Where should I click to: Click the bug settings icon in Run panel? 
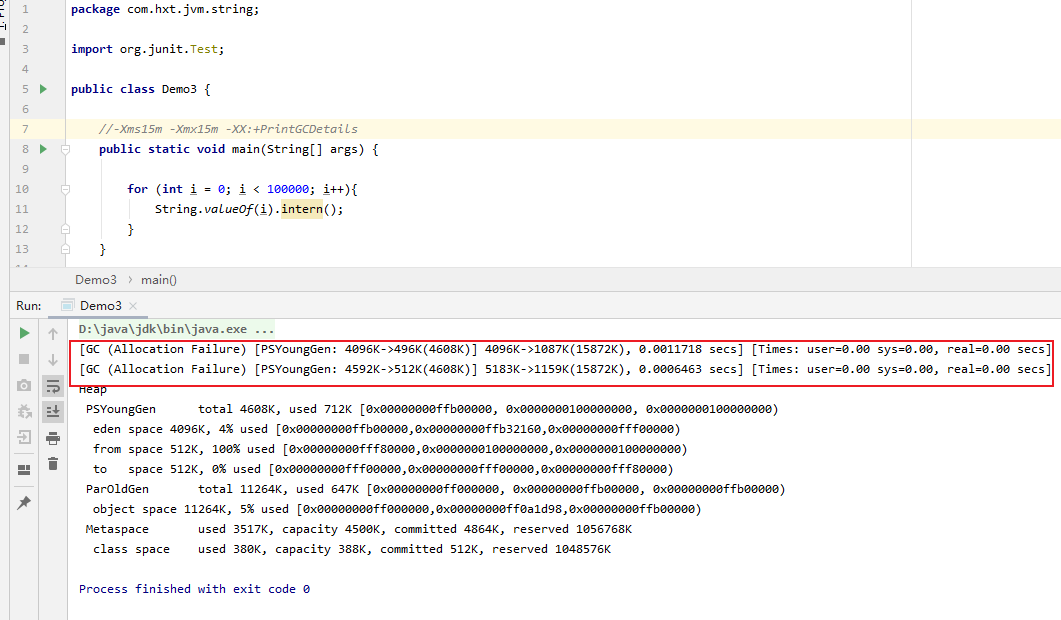(24, 411)
